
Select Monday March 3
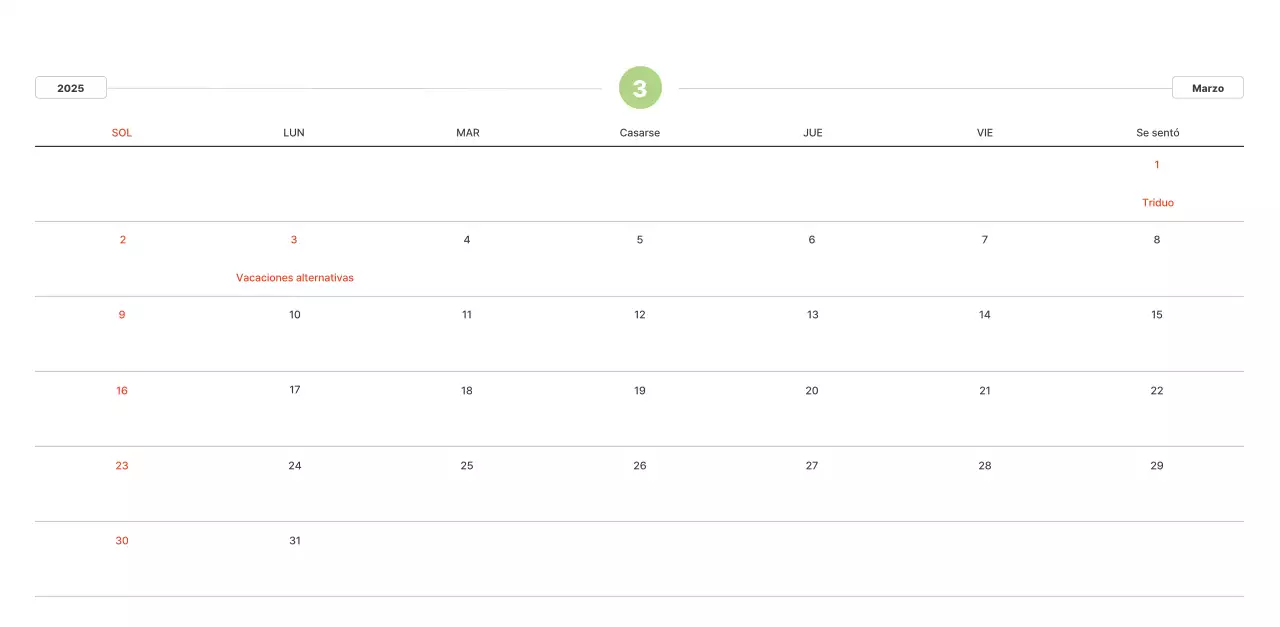[x=294, y=240]
